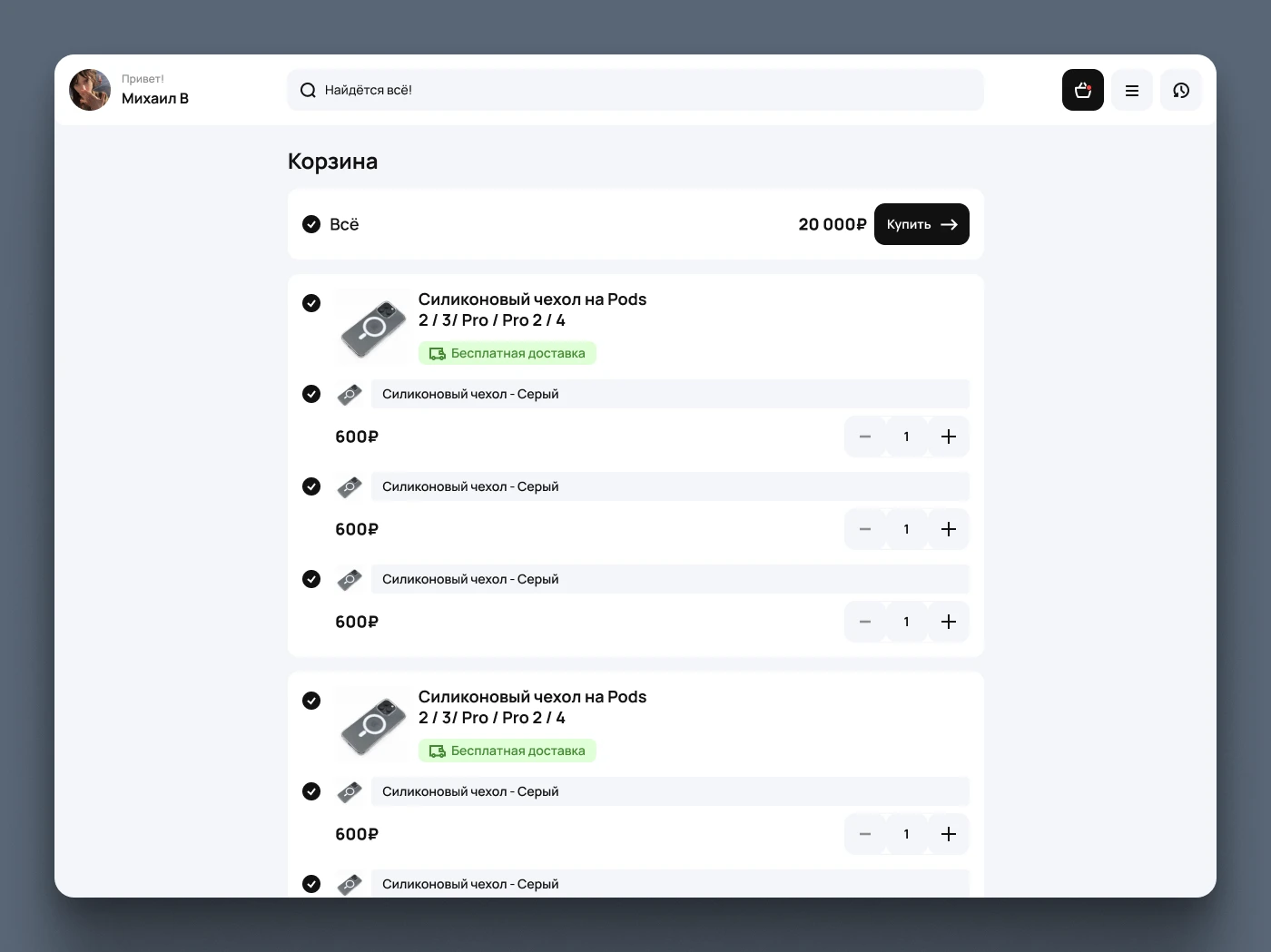Viewport: 1271px width, 952px height.
Task: Click the order history clock icon
Action: tap(1180, 90)
